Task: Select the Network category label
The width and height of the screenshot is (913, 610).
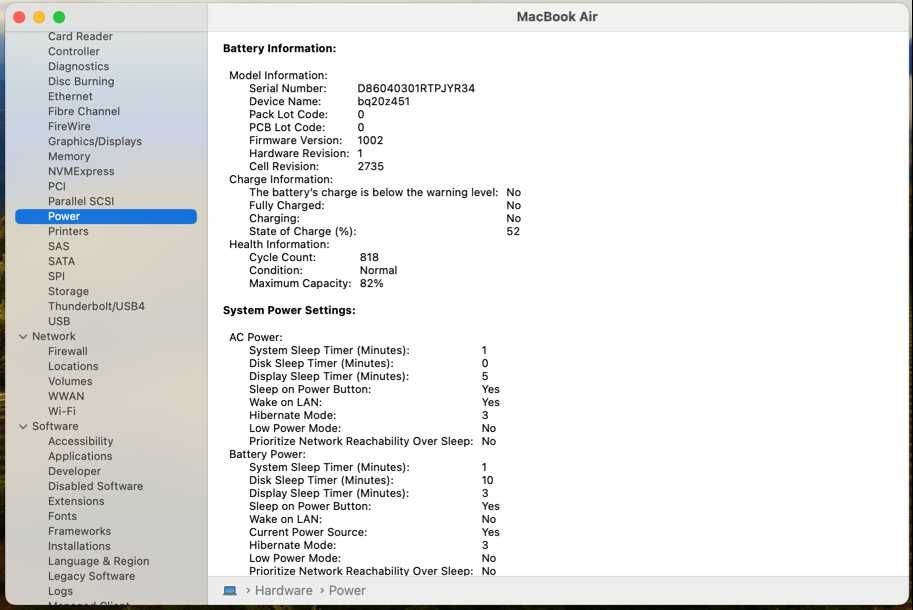Action: click(x=54, y=336)
